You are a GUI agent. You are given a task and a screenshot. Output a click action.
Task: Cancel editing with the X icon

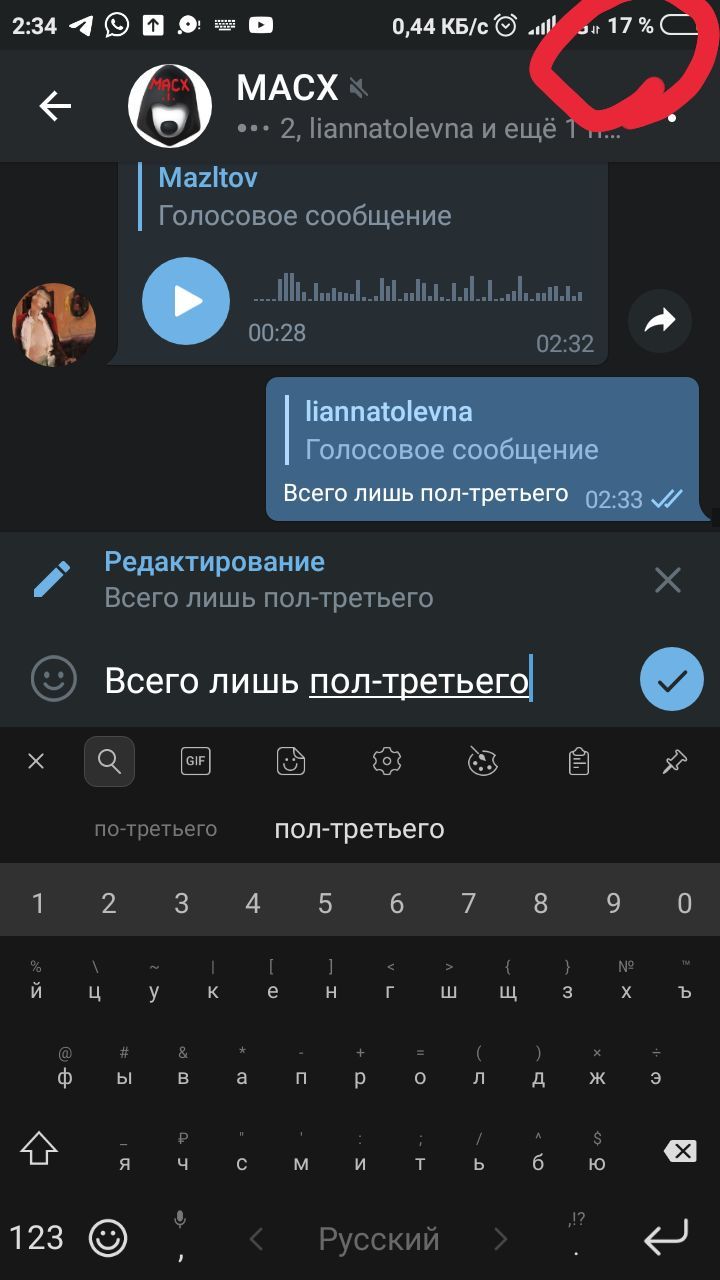point(667,580)
